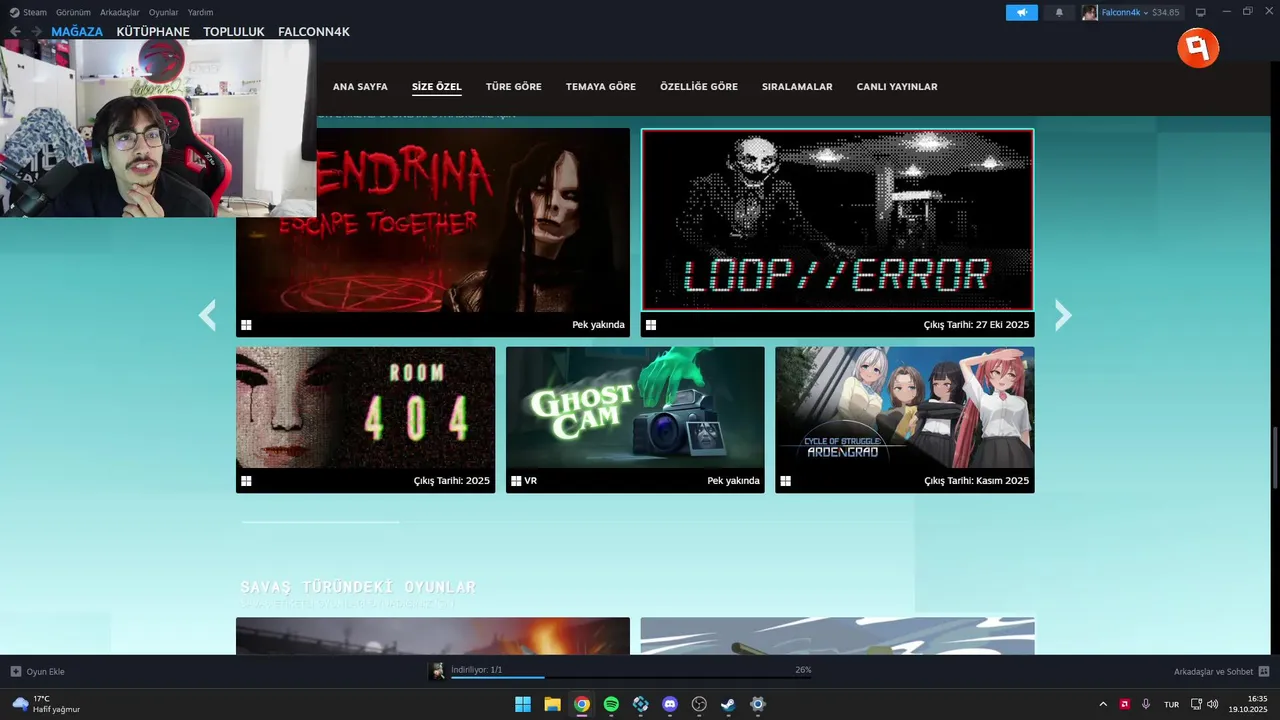Switch to the TOPLULUK tab
The width and height of the screenshot is (1280, 720).
[x=234, y=32]
